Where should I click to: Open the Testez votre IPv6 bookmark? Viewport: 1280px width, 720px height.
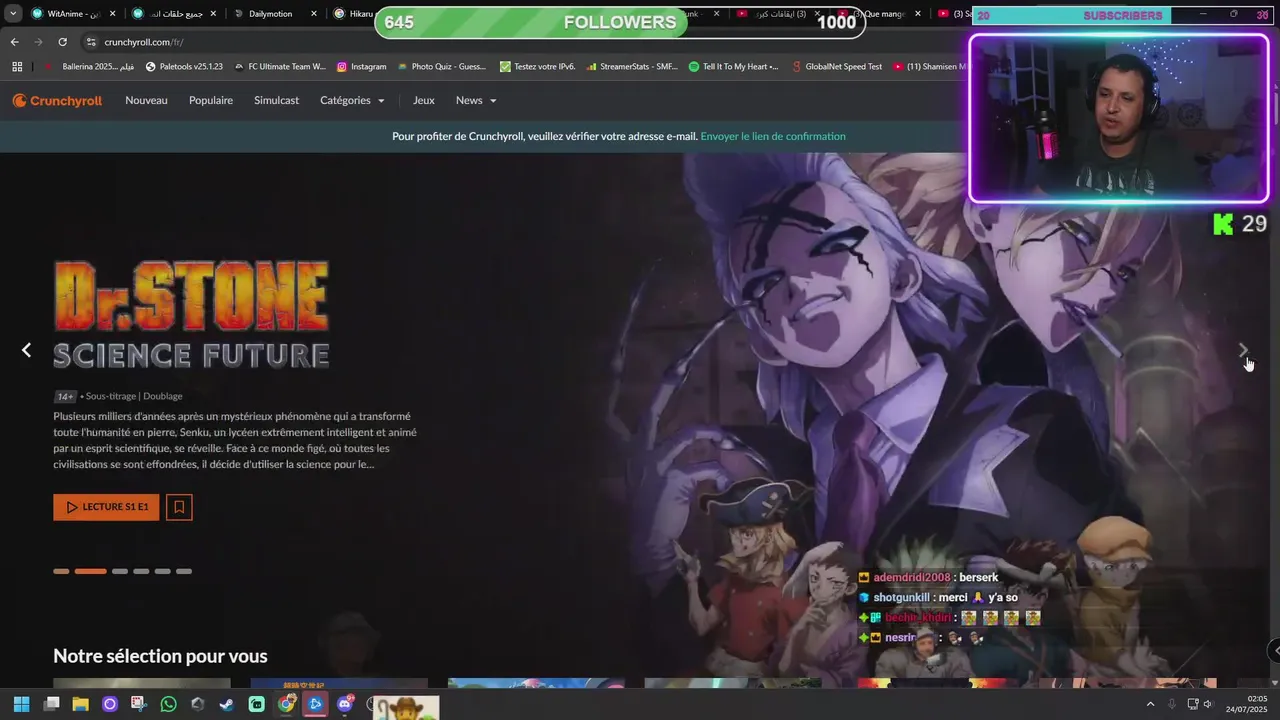pos(536,66)
